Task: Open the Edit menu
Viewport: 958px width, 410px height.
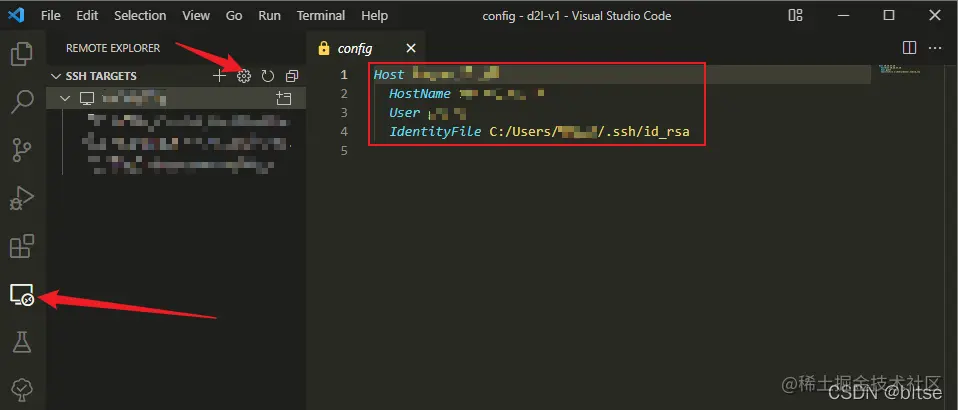Action: click(87, 15)
